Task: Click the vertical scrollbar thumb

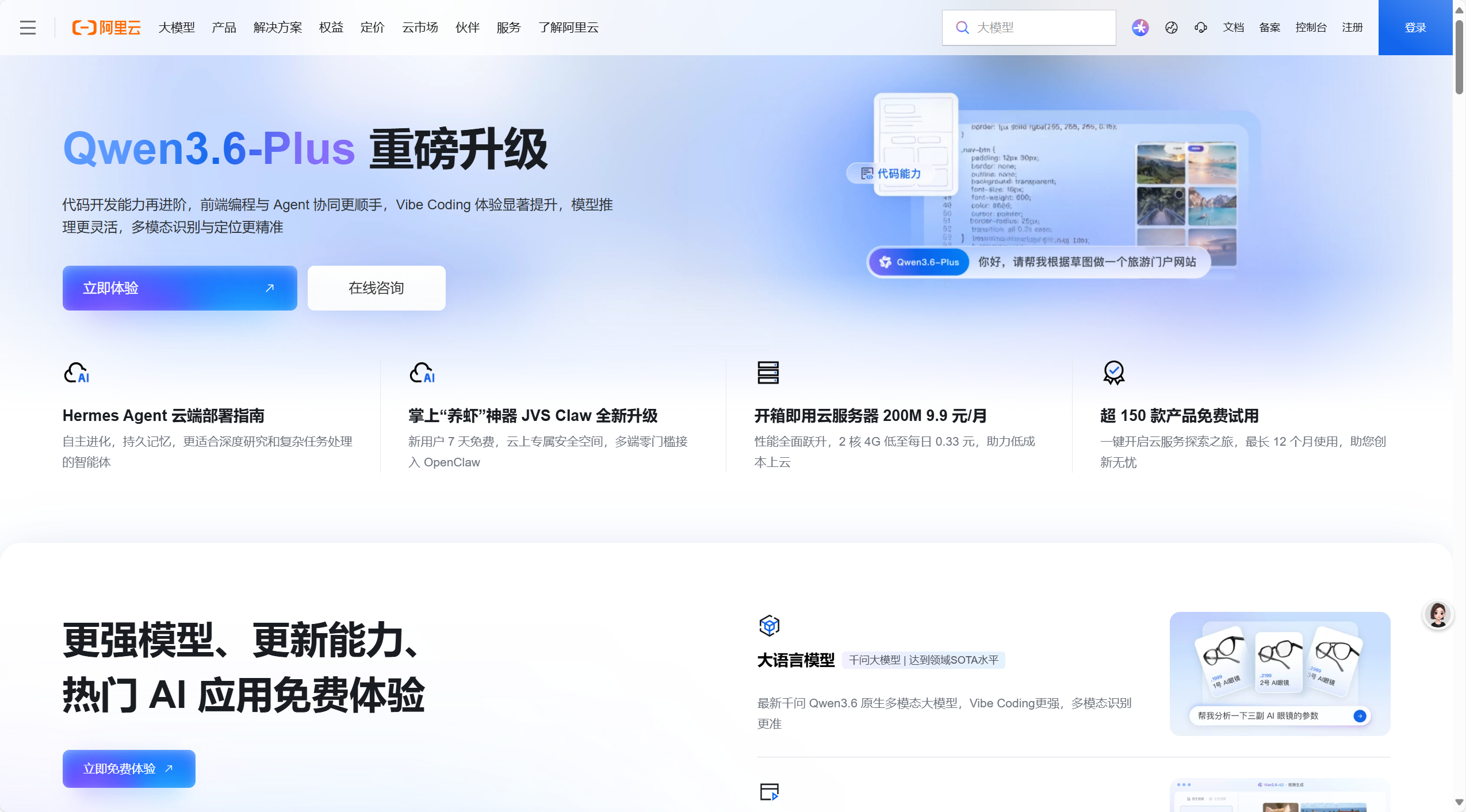Action: [x=1459, y=56]
